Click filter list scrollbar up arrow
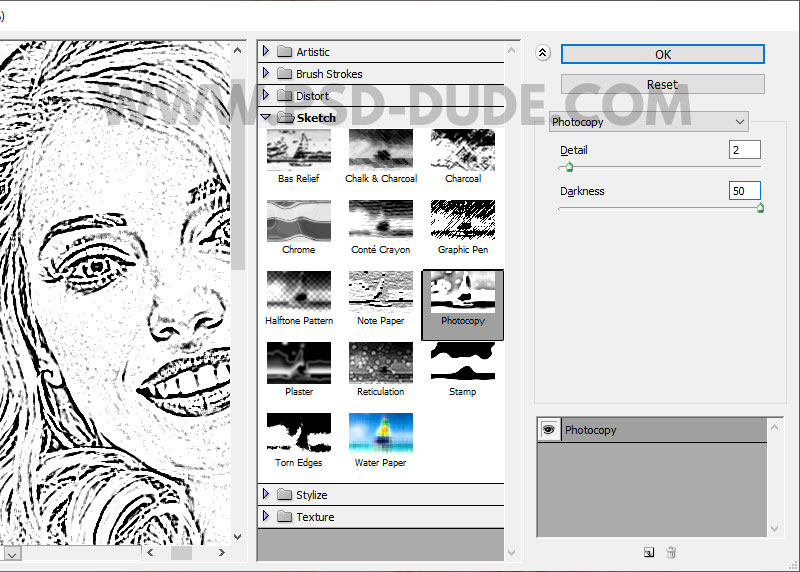The image size is (800, 572). [512, 51]
